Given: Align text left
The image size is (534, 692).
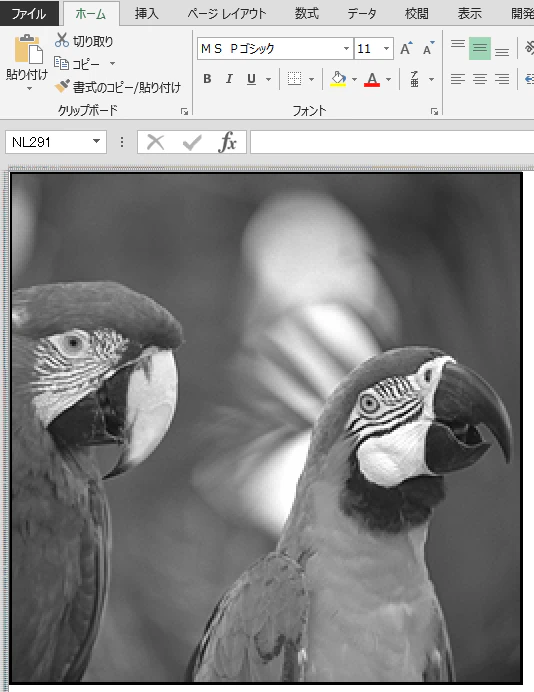Looking at the screenshot, I should coord(458,79).
